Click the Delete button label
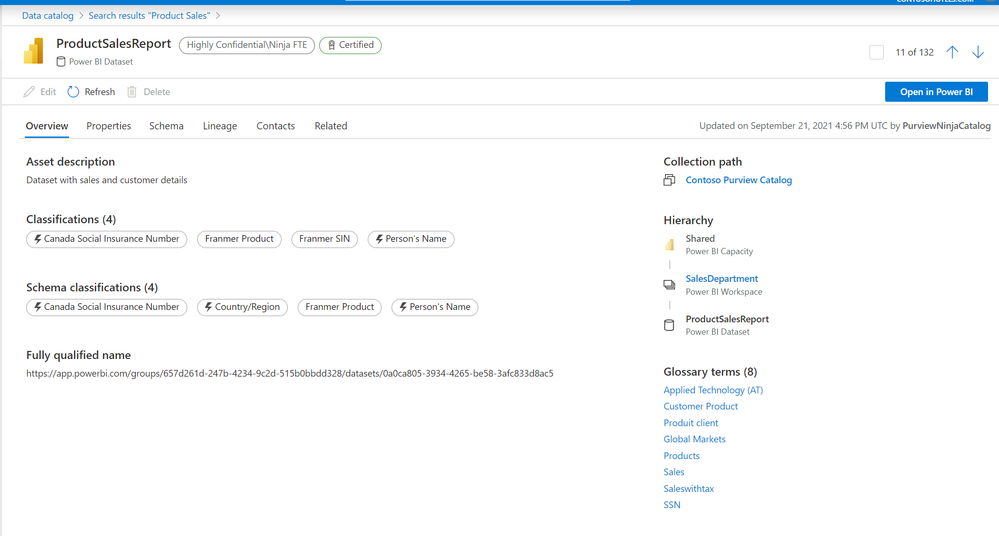This screenshot has width=999, height=536. click(157, 92)
